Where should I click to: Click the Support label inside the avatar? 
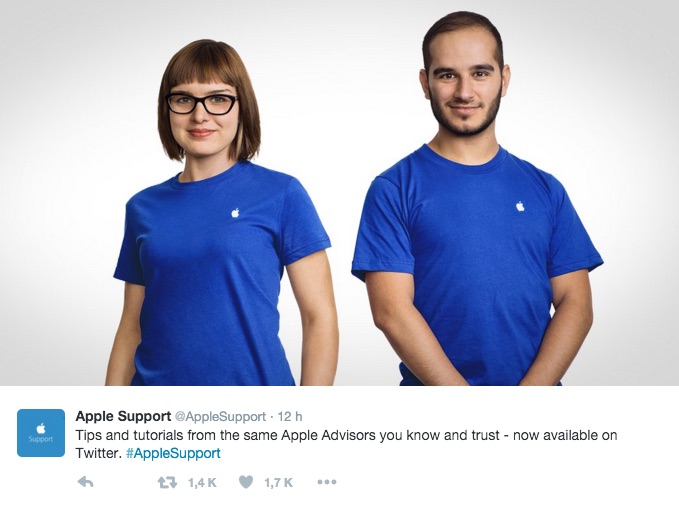41,439
